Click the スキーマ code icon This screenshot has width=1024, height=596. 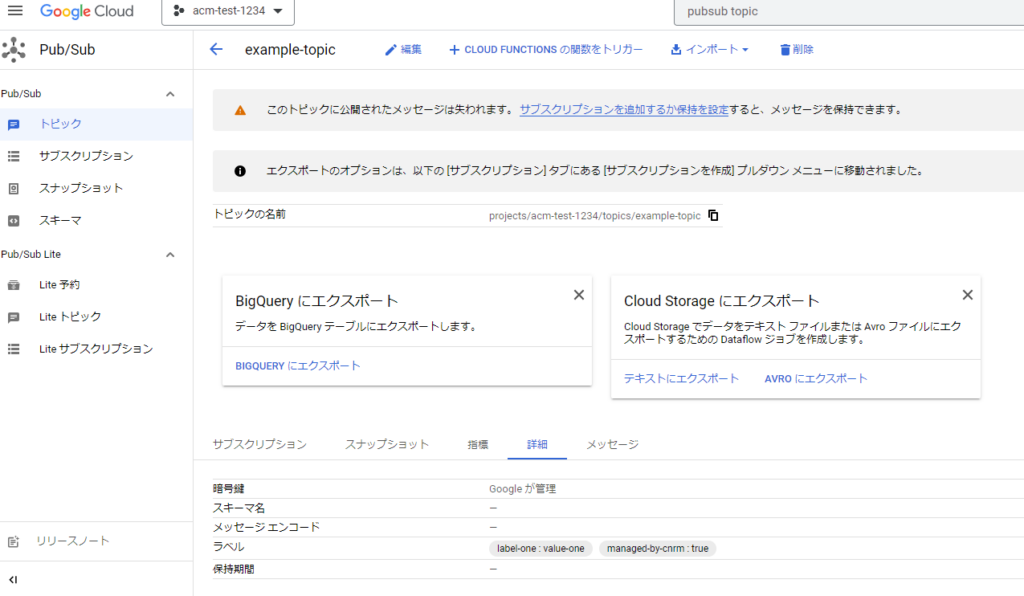14,221
